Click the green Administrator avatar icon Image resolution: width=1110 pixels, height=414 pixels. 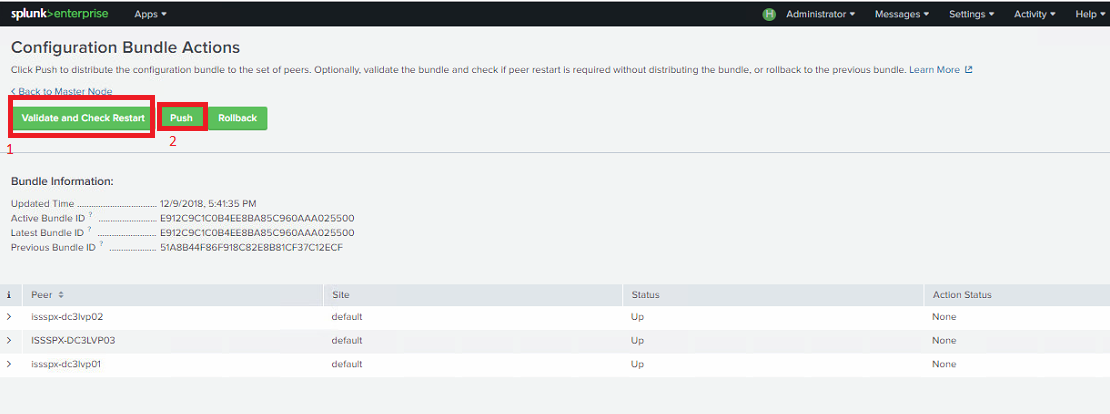pos(769,14)
